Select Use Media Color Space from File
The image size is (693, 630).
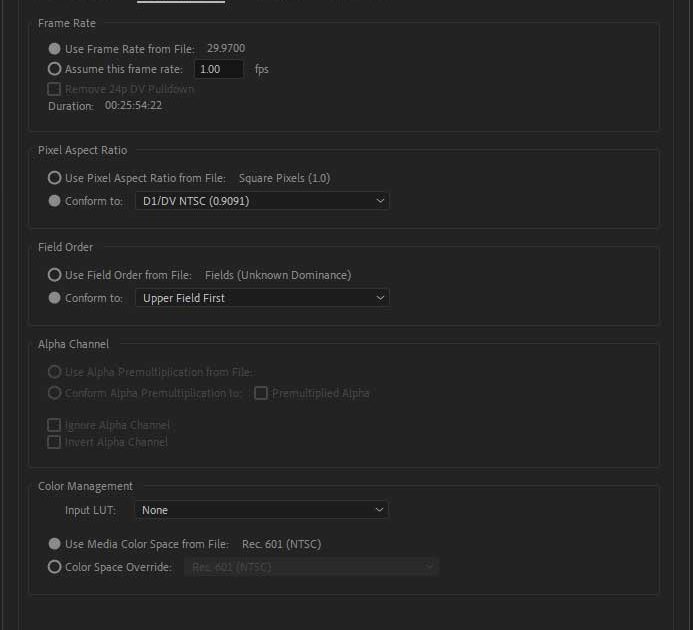[x=54, y=544]
